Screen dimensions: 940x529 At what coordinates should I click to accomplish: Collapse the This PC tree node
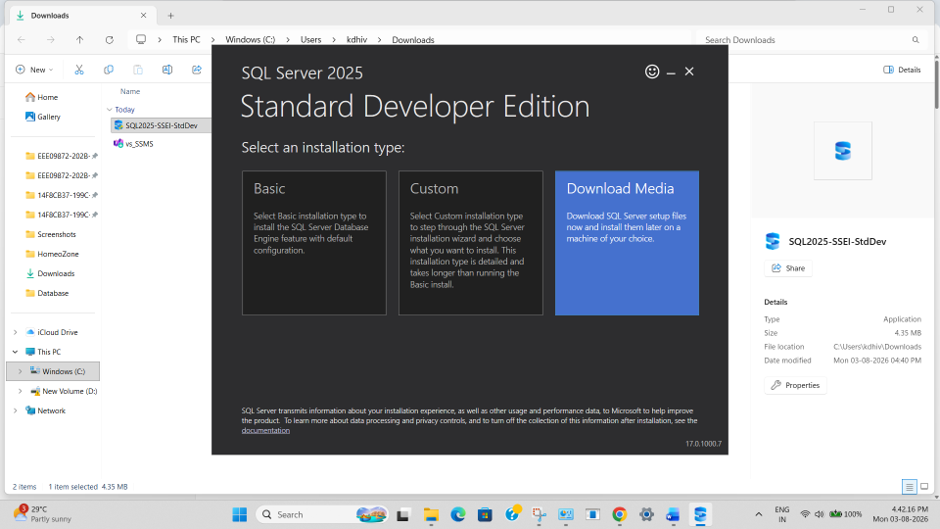(16, 352)
